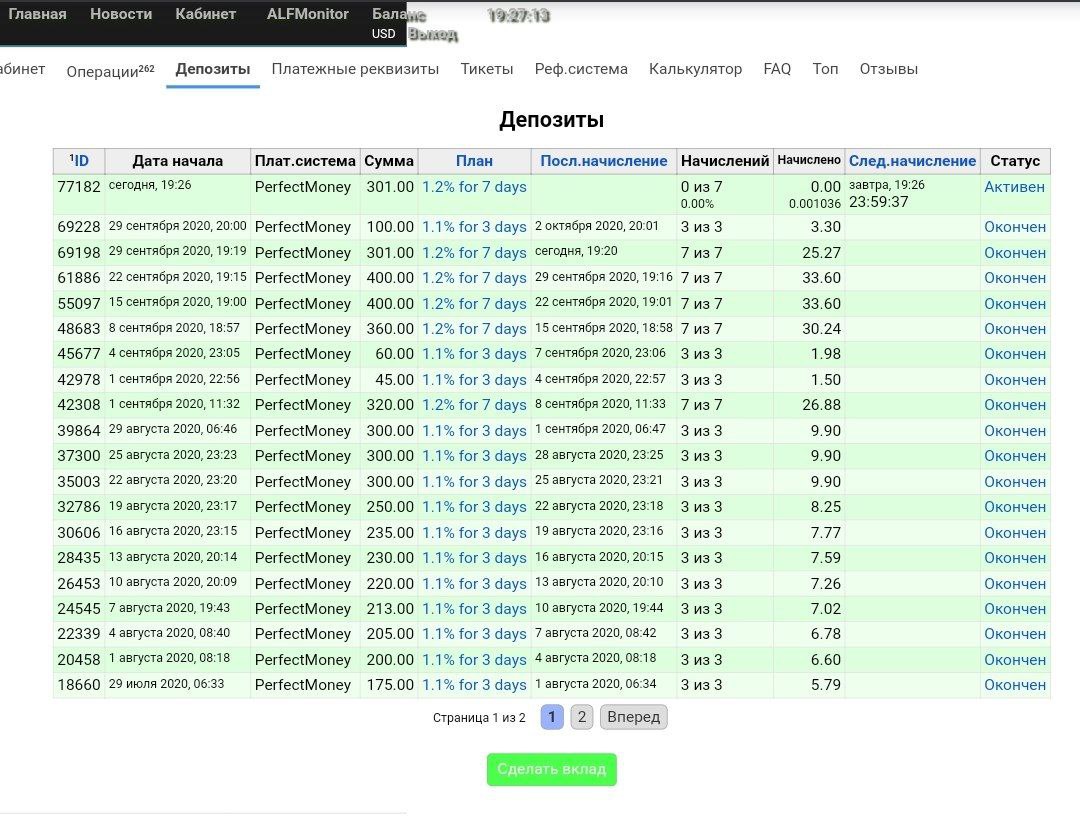The width and height of the screenshot is (1080, 825).
Task: Open the ALFMonitor menu item
Action: [x=307, y=14]
